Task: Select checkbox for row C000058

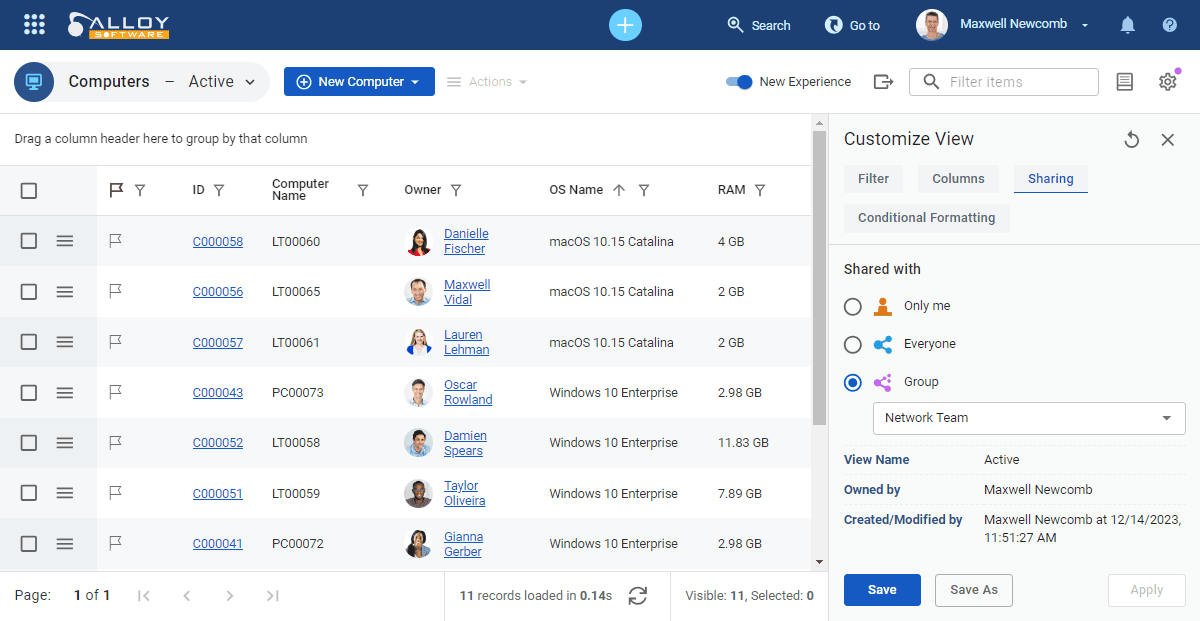Action: pyautogui.click(x=29, y=241)
